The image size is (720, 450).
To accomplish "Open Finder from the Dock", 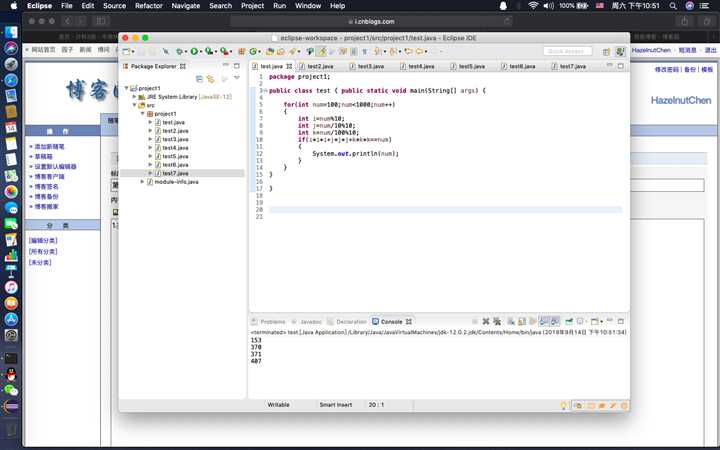I will click(11, 32).
